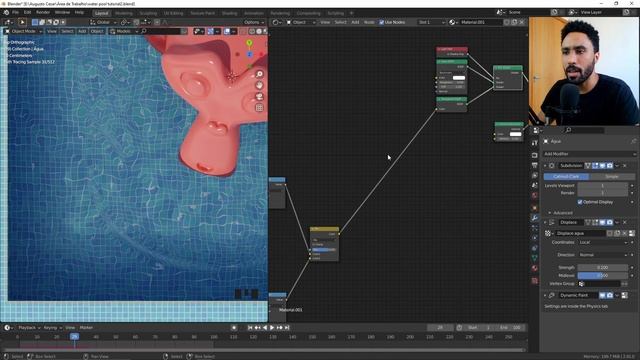Viewport: 640px width, 360px height.
Task: Open the Object properties tab icon
Action: (x=535, y=207)
